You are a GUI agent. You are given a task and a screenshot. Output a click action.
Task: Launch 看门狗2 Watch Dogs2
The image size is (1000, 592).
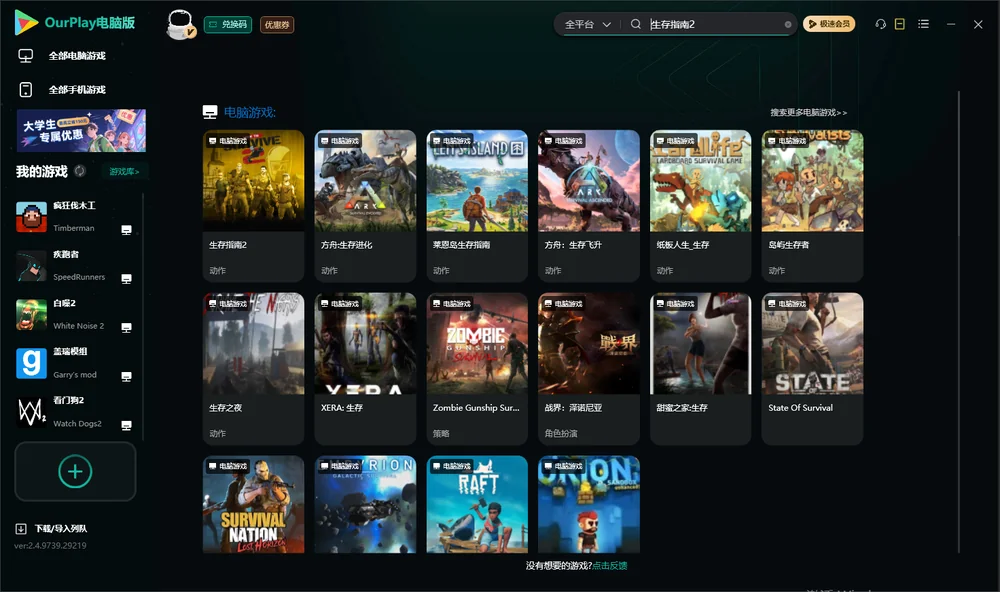click(75, 412)
